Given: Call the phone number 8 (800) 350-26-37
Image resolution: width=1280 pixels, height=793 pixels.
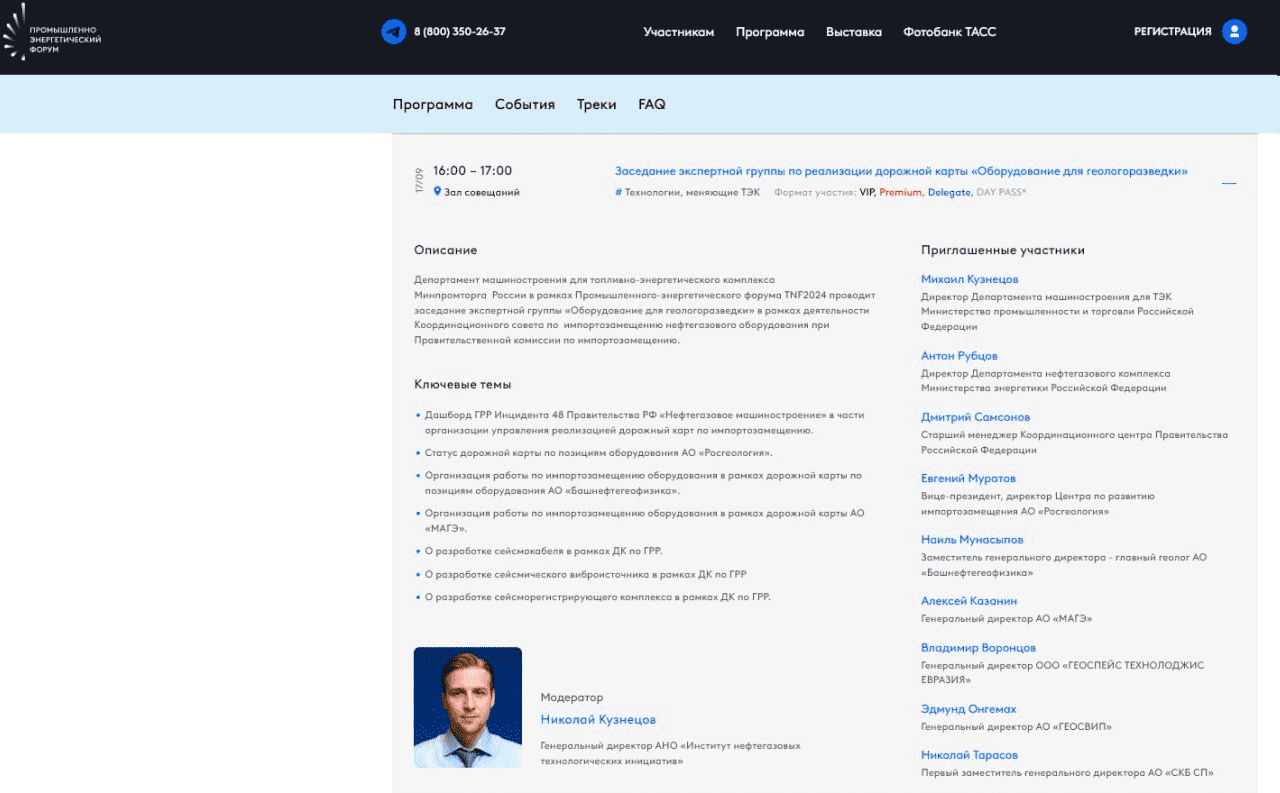Looking at the screenshot, I should 460,32.
